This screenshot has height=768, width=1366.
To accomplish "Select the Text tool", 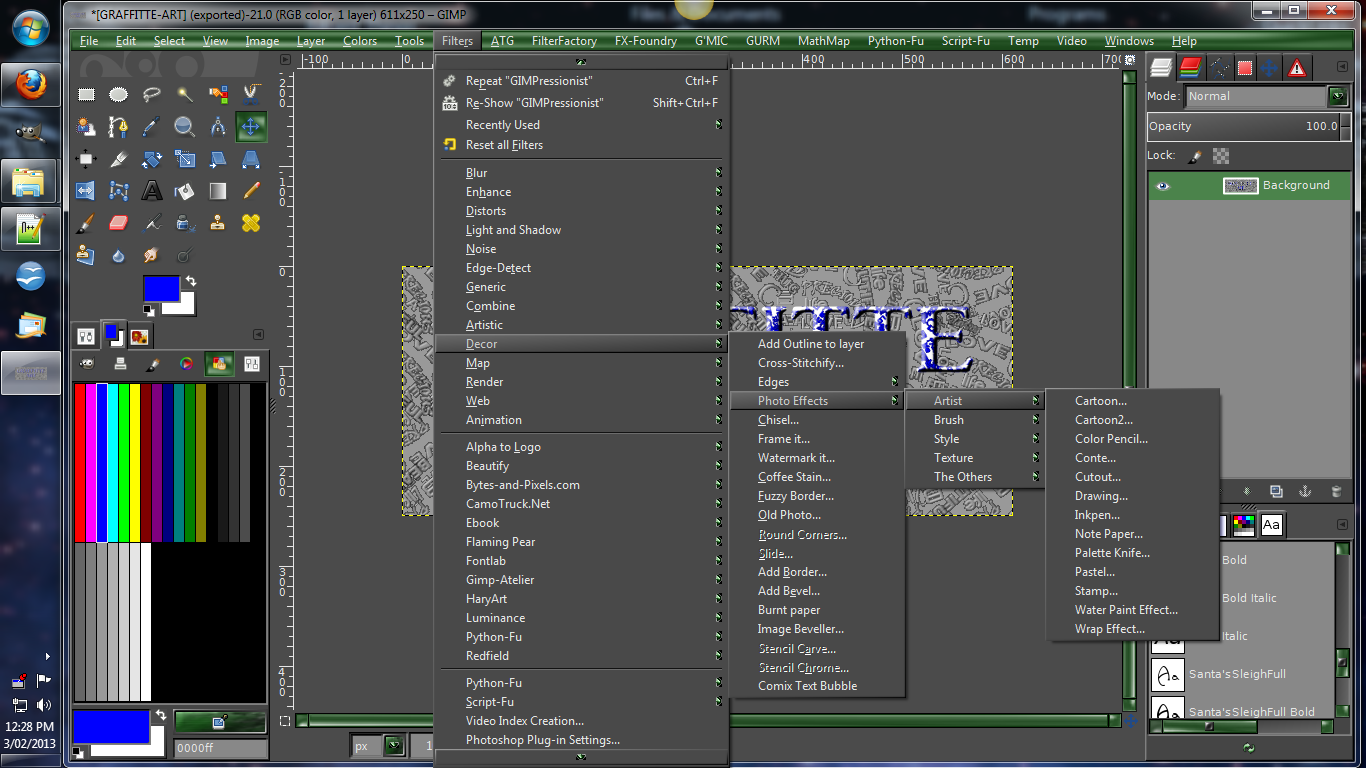I will point(152,191).
